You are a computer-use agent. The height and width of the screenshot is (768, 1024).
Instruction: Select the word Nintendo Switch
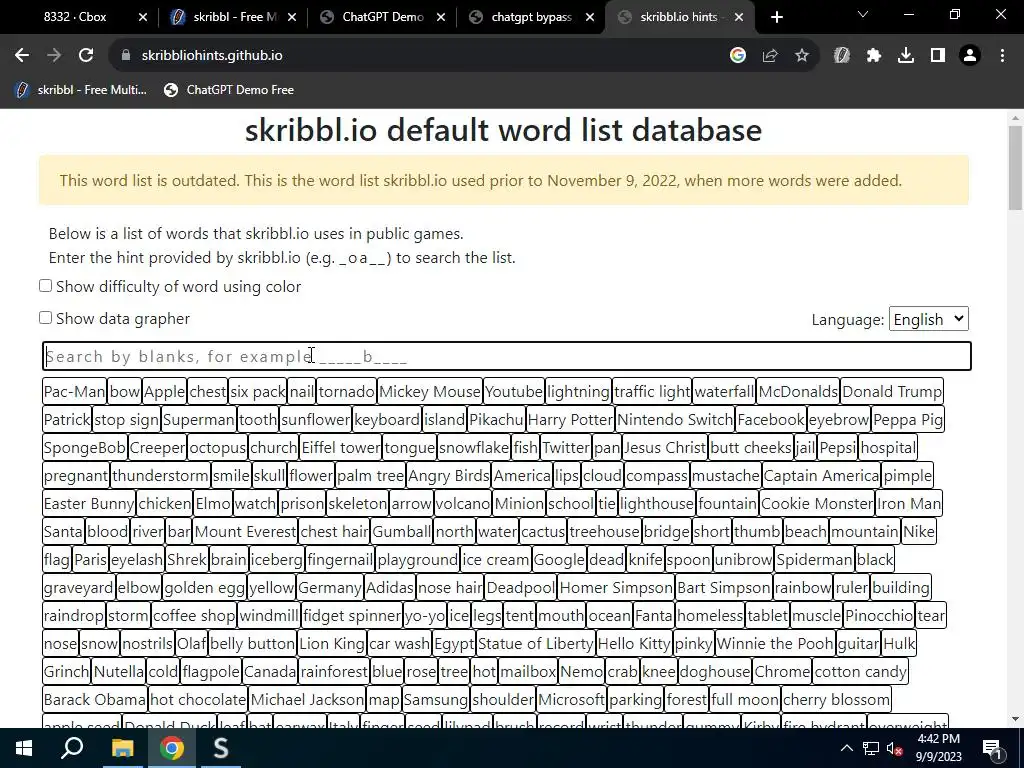click(675, 420)
